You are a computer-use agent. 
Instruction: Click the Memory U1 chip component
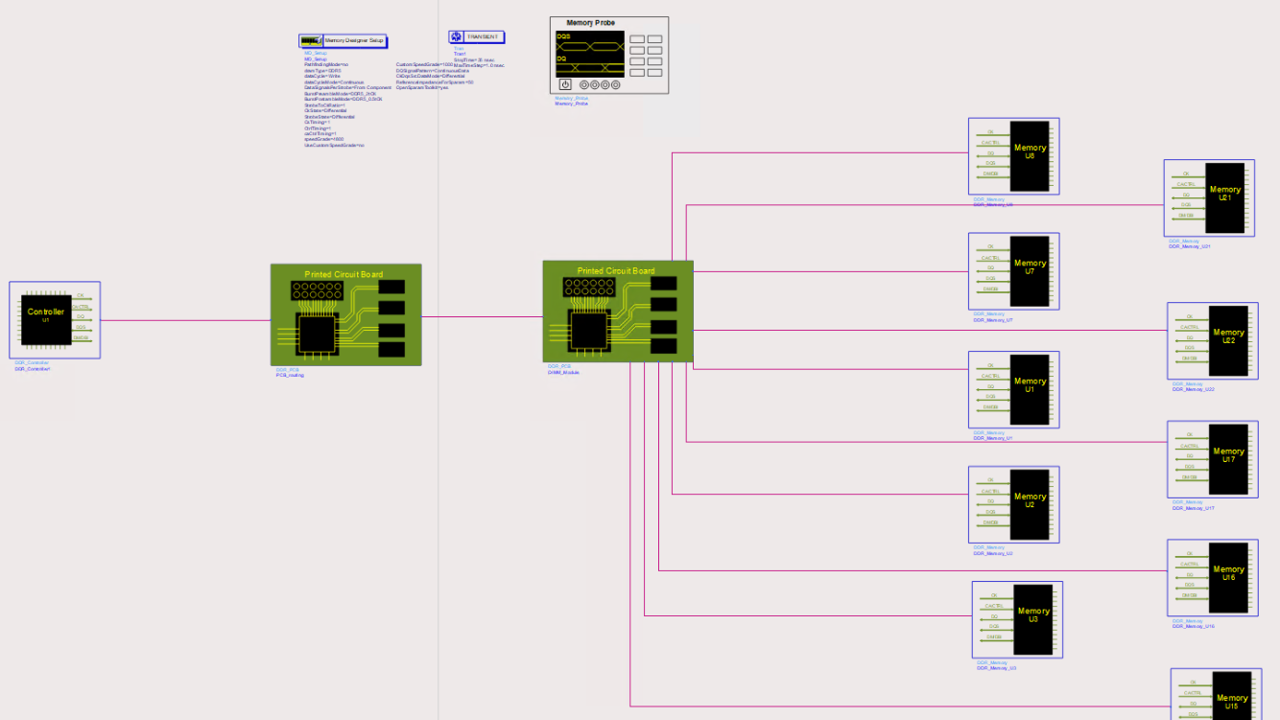tap(1029, 389)
